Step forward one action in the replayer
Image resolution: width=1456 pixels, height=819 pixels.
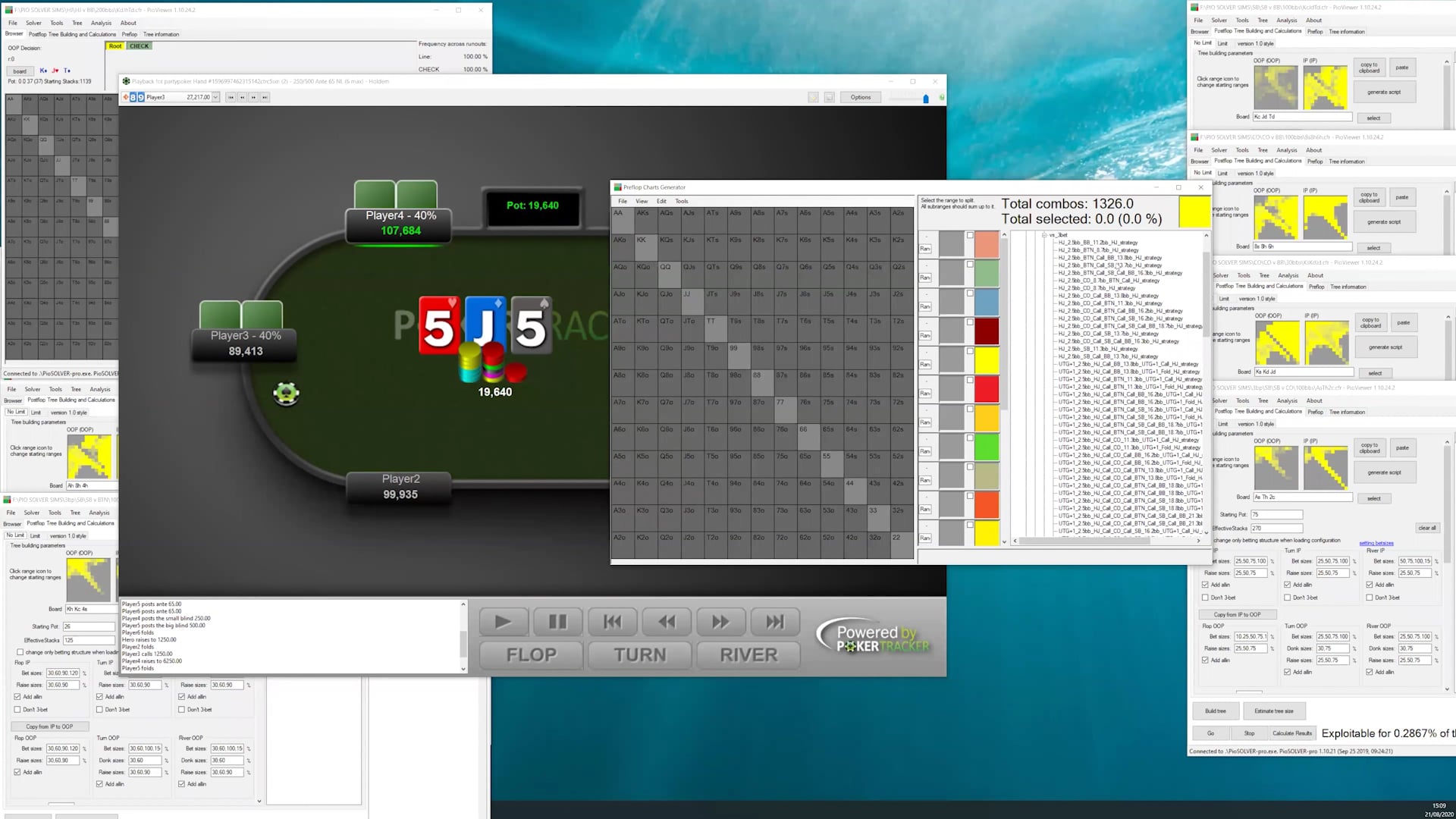coord(720,621)
